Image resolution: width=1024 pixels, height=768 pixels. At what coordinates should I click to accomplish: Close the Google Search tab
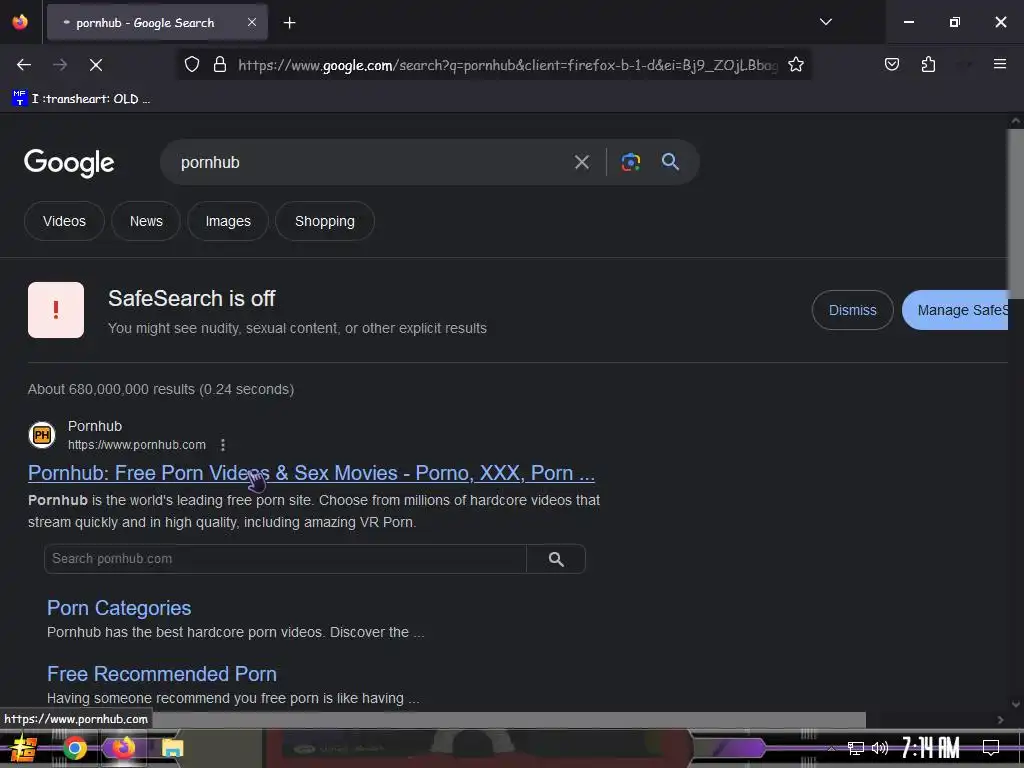(x=252, y=22)
